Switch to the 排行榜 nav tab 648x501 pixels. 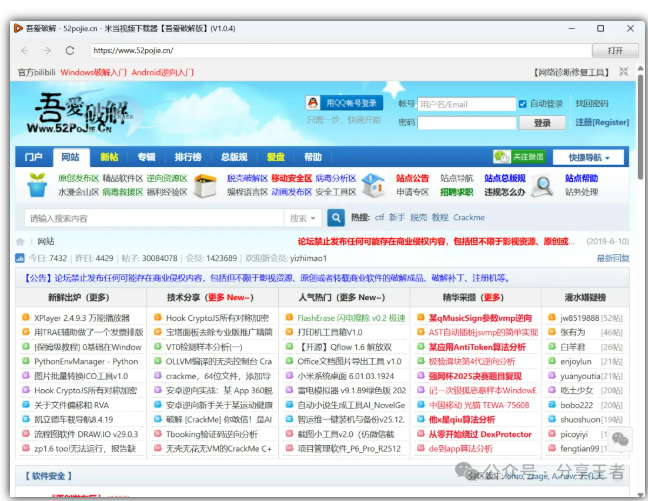click(x=188, y=157)
